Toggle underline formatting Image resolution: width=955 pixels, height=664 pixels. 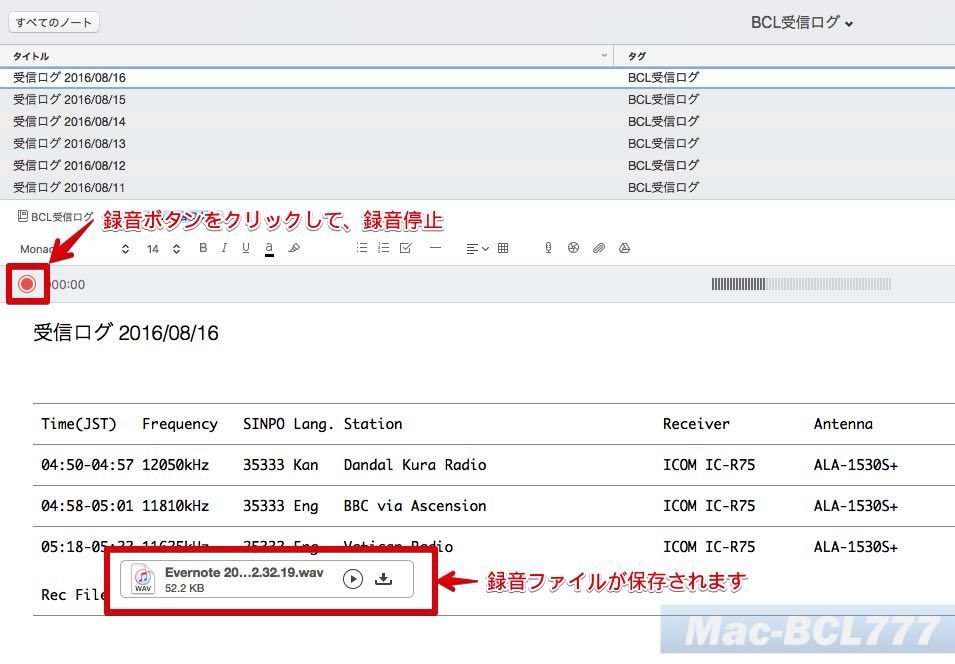pyautogui.click(x=244, y=248)
